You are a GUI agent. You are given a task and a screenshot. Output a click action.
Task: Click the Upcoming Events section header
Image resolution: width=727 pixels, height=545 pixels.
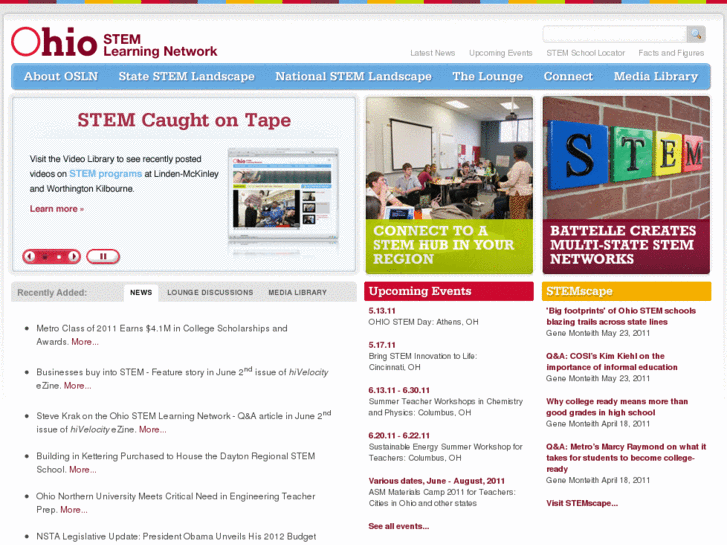click(x=449, y=291)
